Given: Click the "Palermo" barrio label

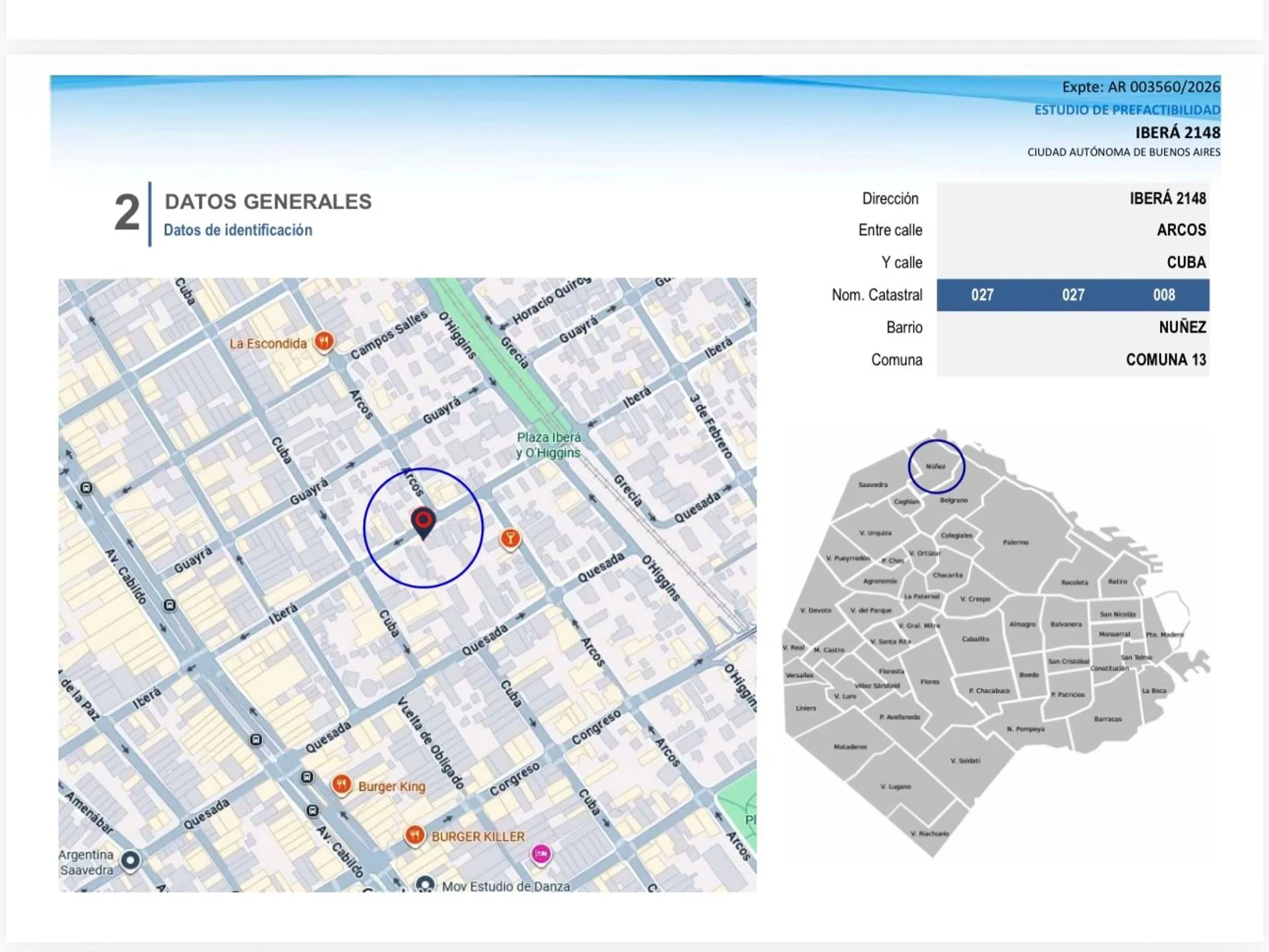Looking at the screenshot, I should [1015, 542].
